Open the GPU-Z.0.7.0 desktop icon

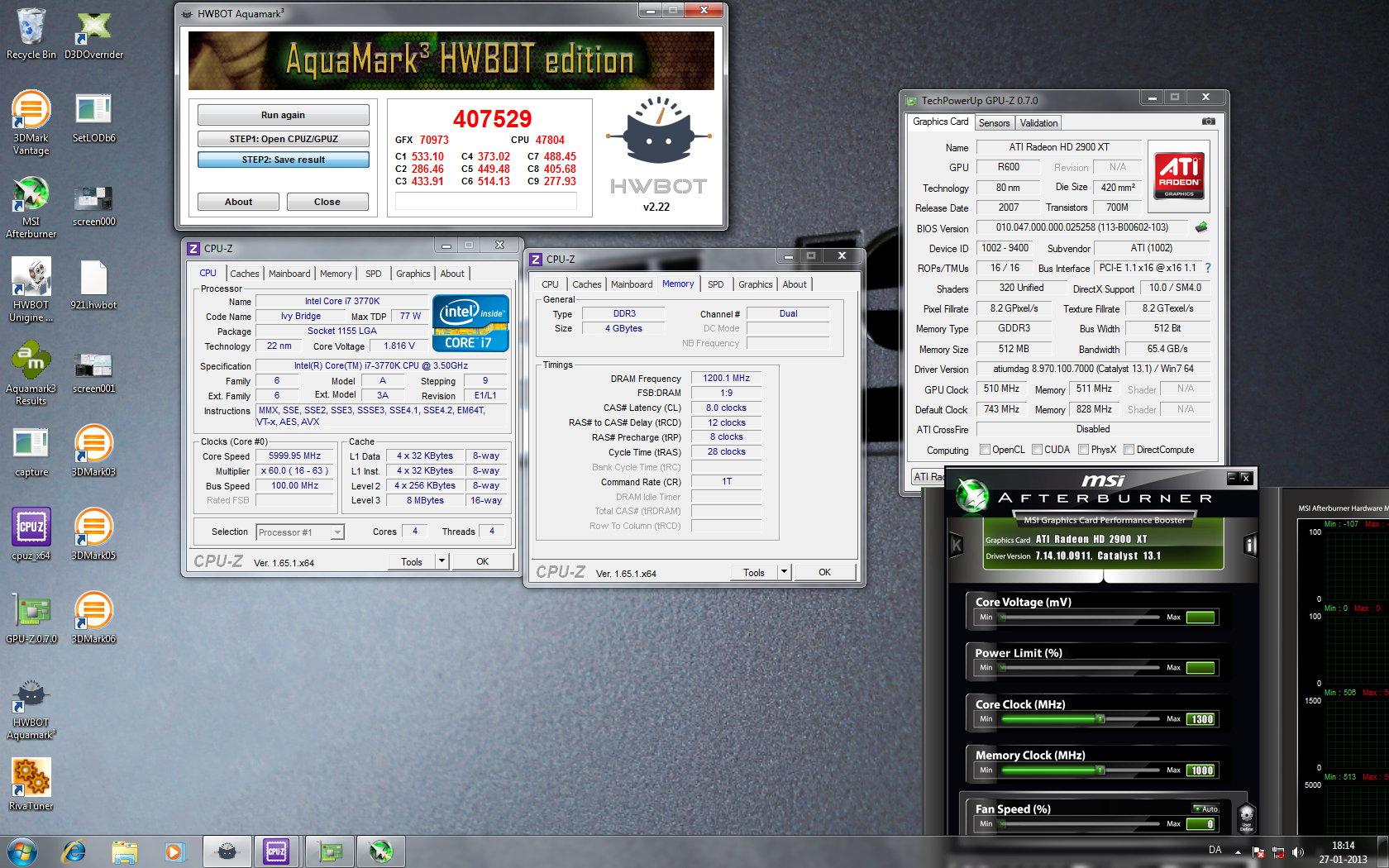click(x=31, y=617)
